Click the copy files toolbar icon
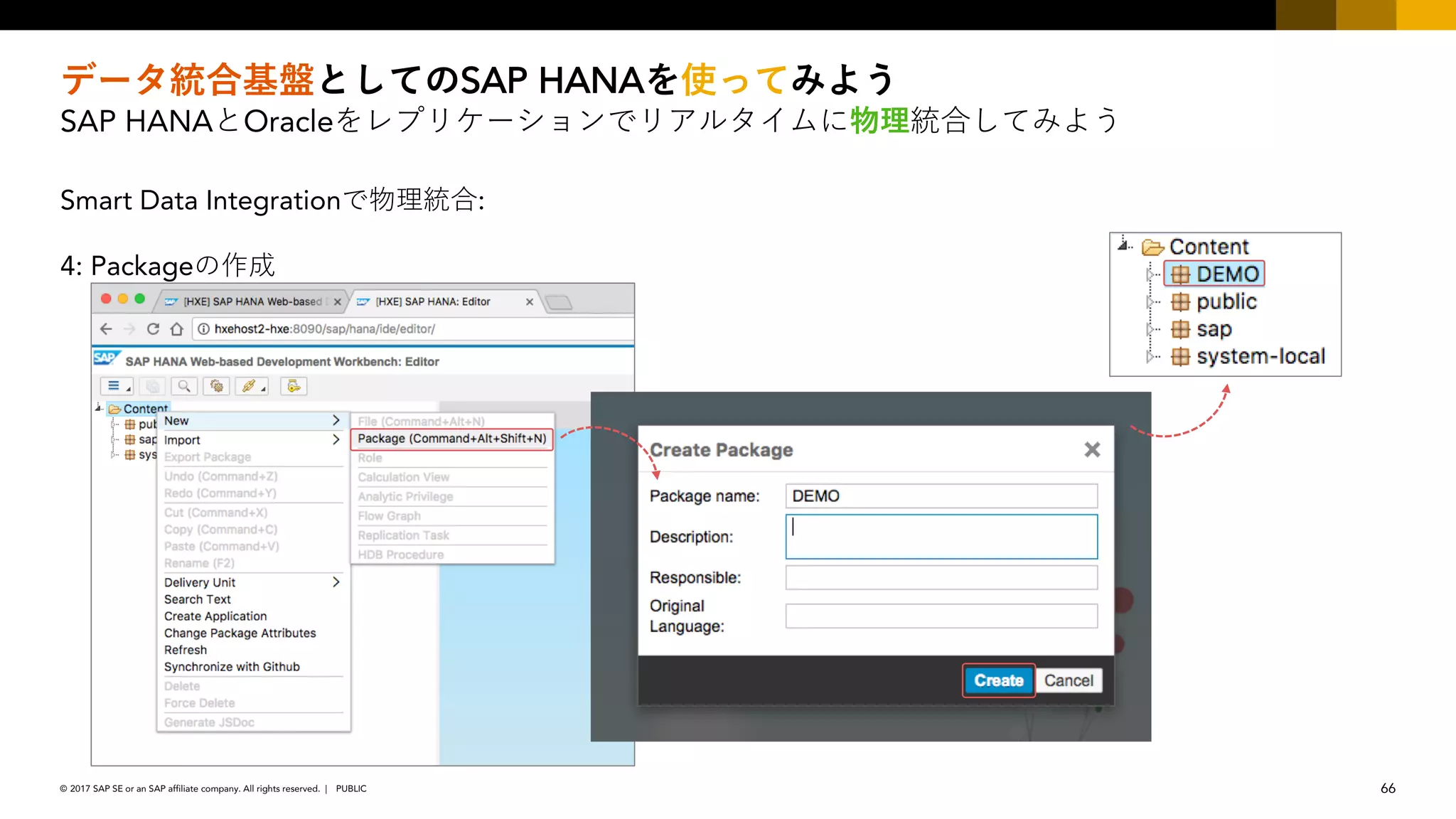Image resolution: width=1456 pixels, height=819 pixels. pyautogui.click(x=152, y=386)
